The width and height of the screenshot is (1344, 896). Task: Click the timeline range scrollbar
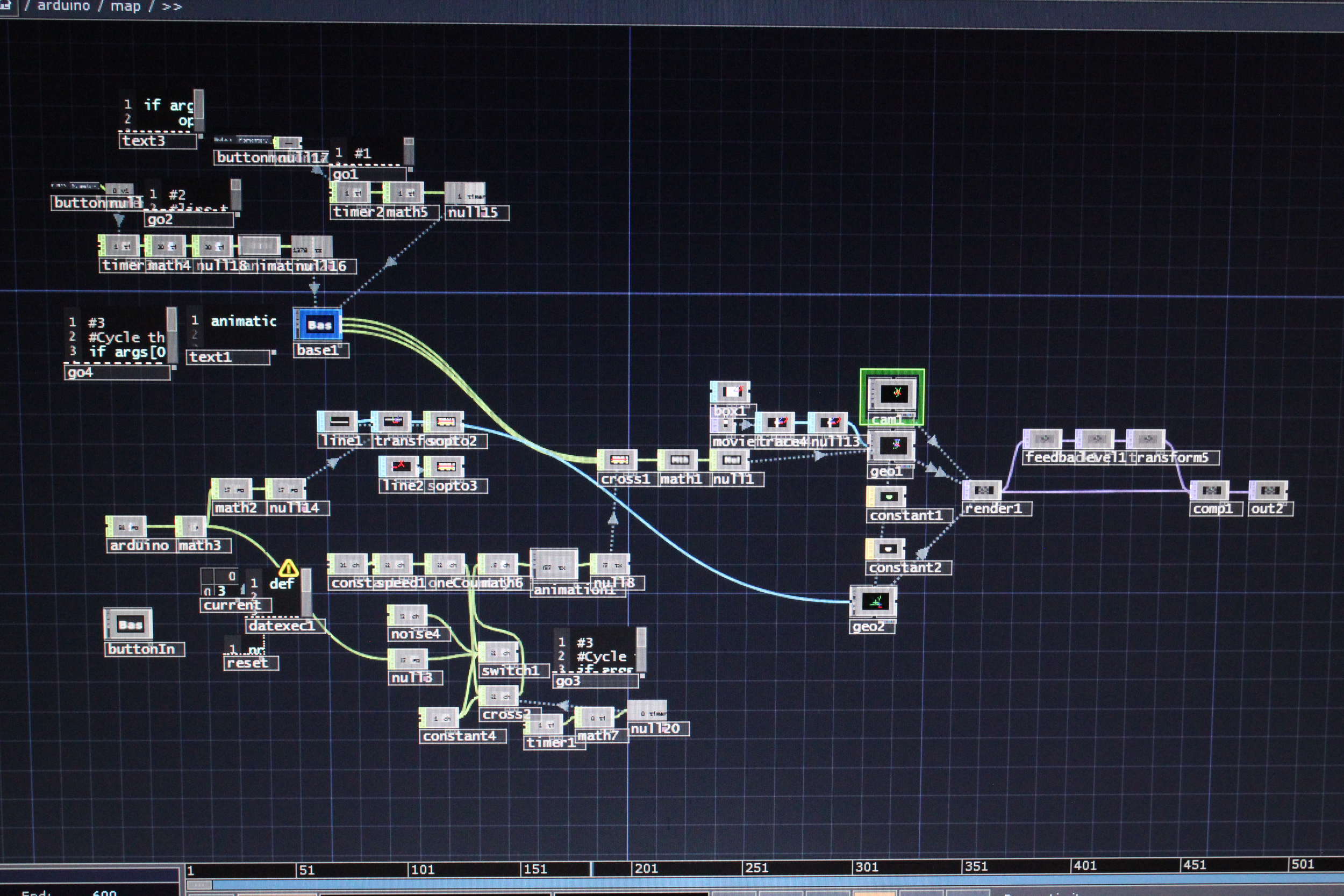tap(764, 884)
